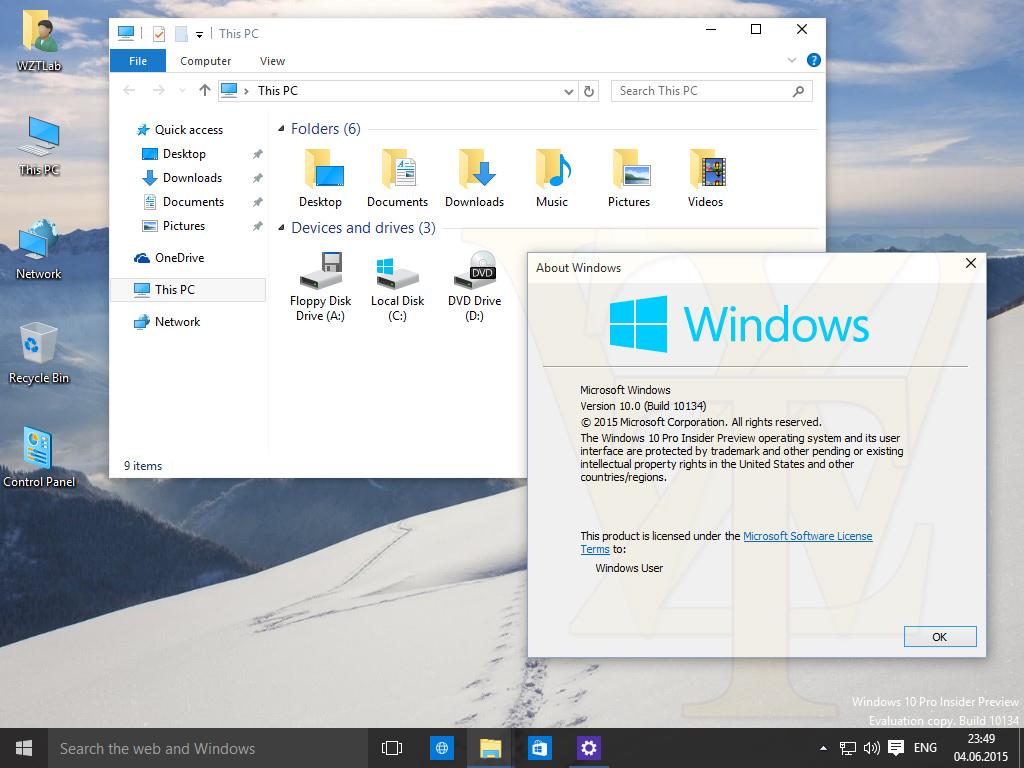Click the Properties icon in Explorer's title bar
The image size is (1024, 768).
[x=159, y=33]
